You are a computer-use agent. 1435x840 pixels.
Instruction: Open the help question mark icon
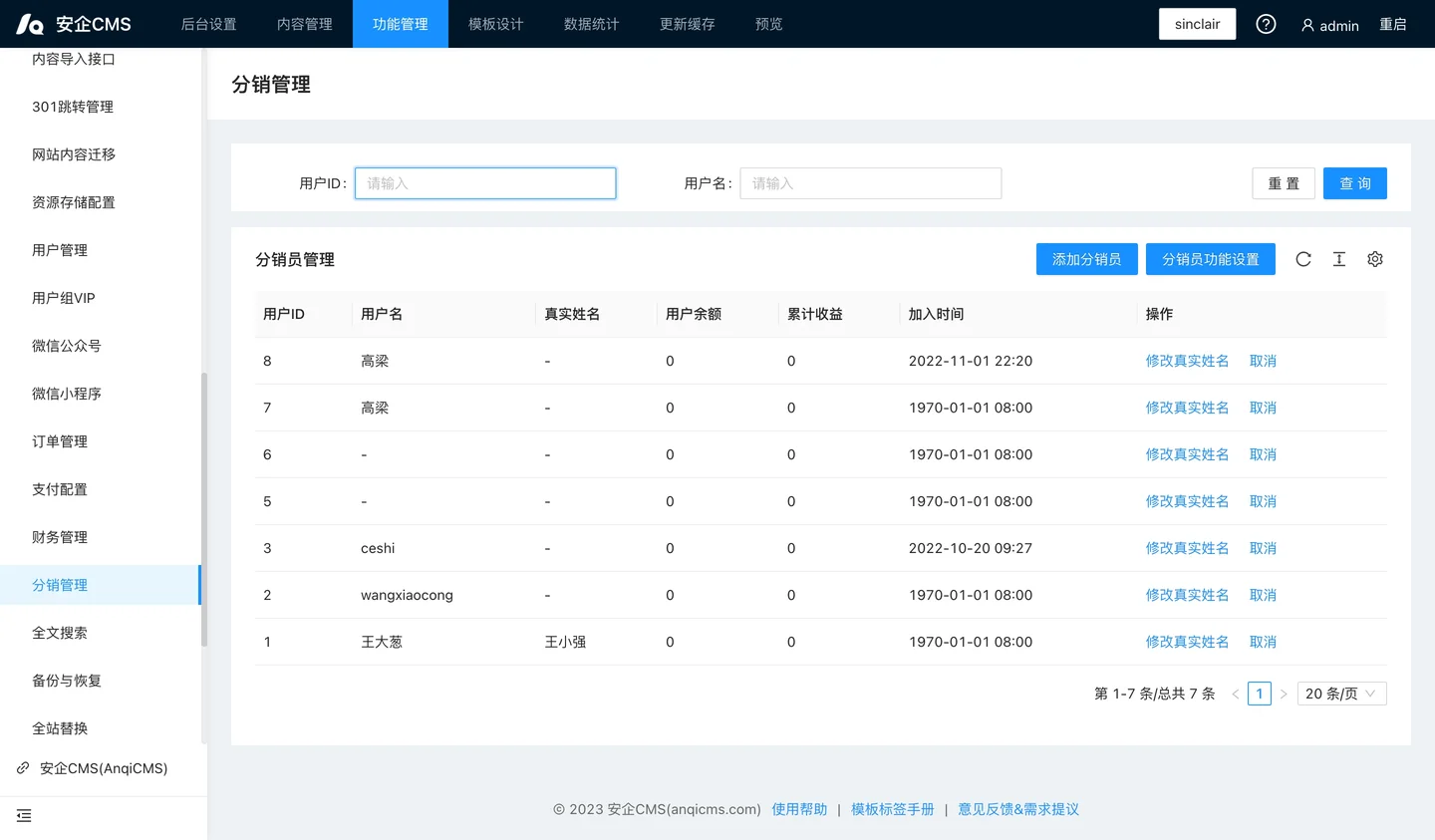click(x=1266, y=24)
